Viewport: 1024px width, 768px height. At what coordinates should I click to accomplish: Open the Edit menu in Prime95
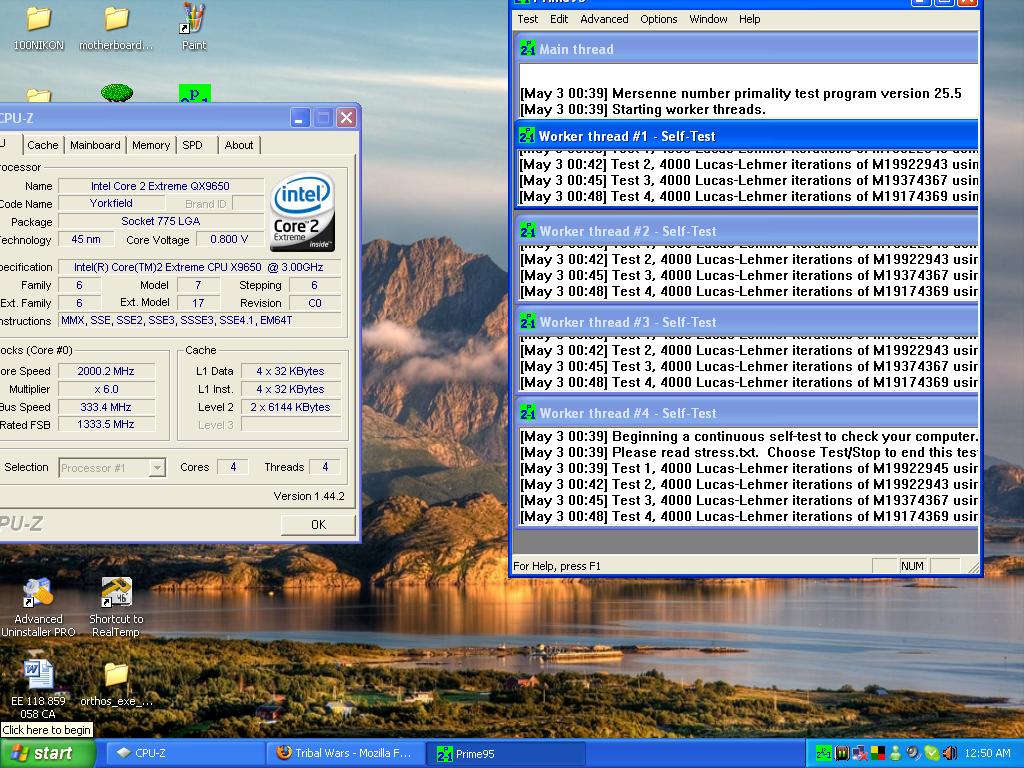tap(559, 19)
